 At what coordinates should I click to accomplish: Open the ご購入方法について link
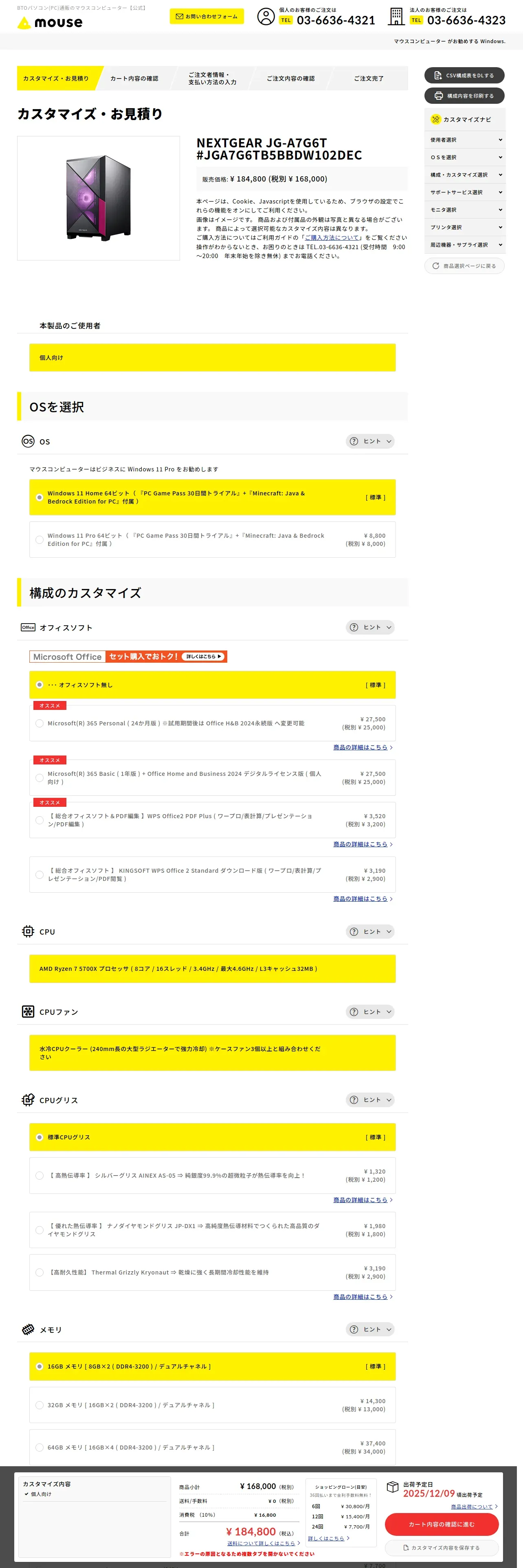click(x=332, y=237)
